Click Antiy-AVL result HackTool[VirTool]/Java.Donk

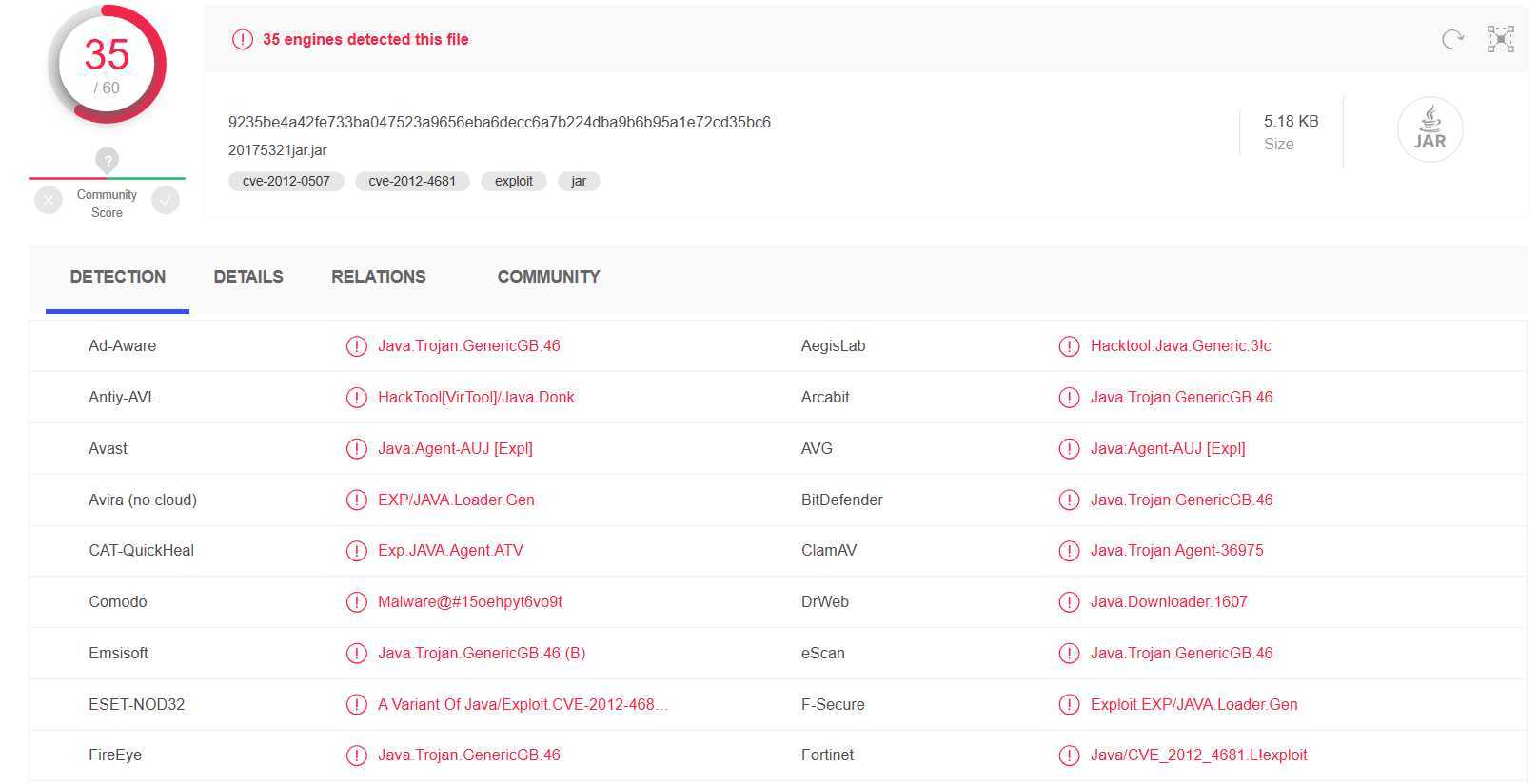click(476, 398)
